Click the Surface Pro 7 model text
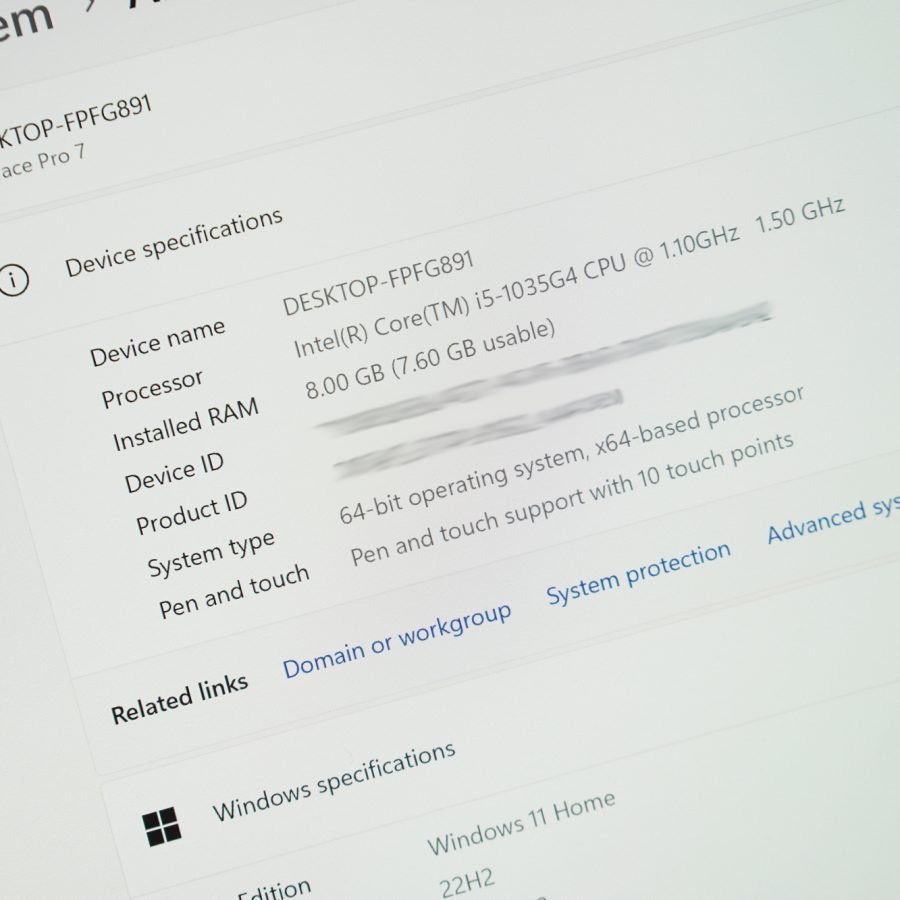 41,162
